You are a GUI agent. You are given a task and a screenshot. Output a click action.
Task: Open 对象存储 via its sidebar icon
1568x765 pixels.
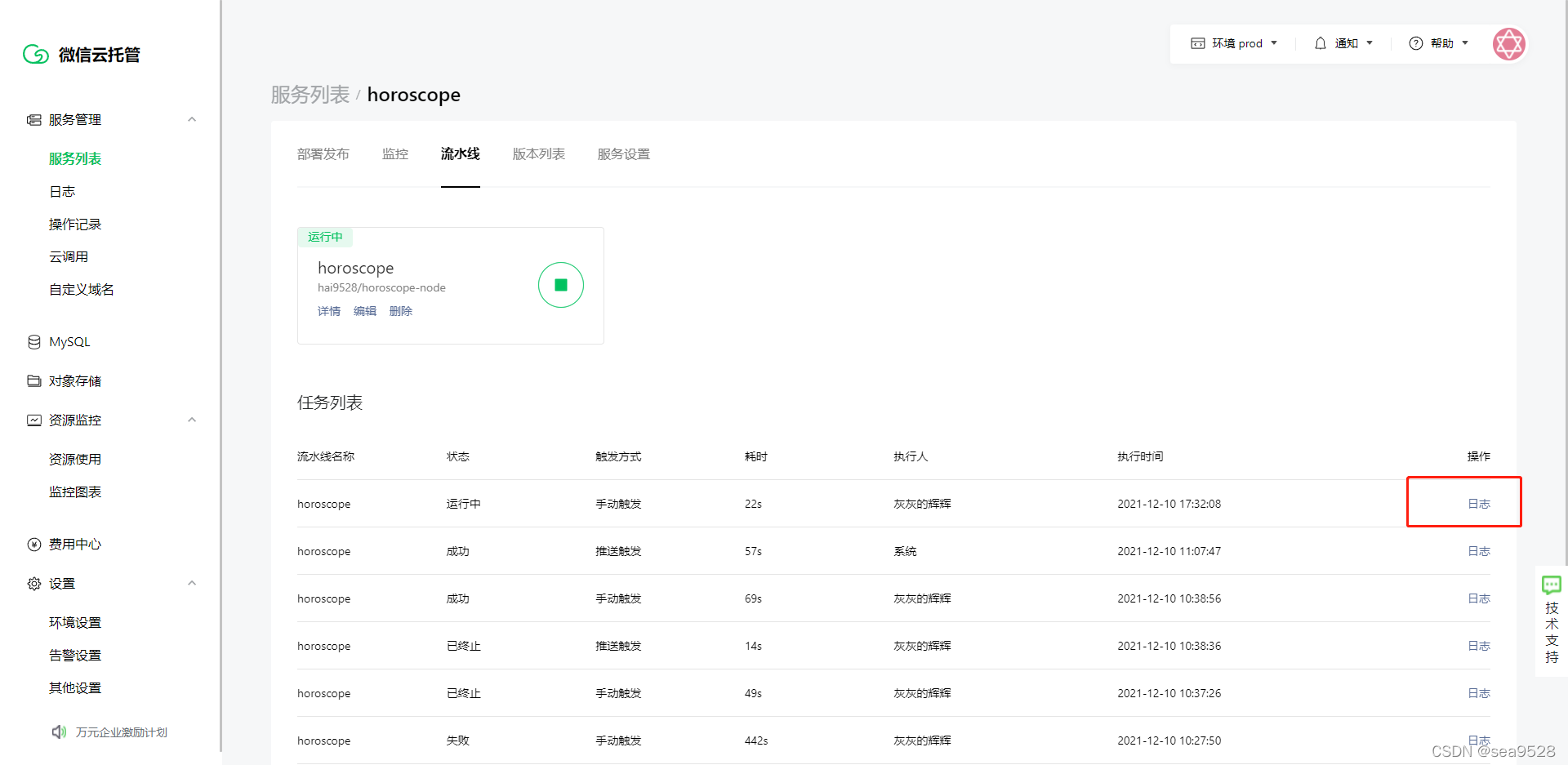pos(33,380)
